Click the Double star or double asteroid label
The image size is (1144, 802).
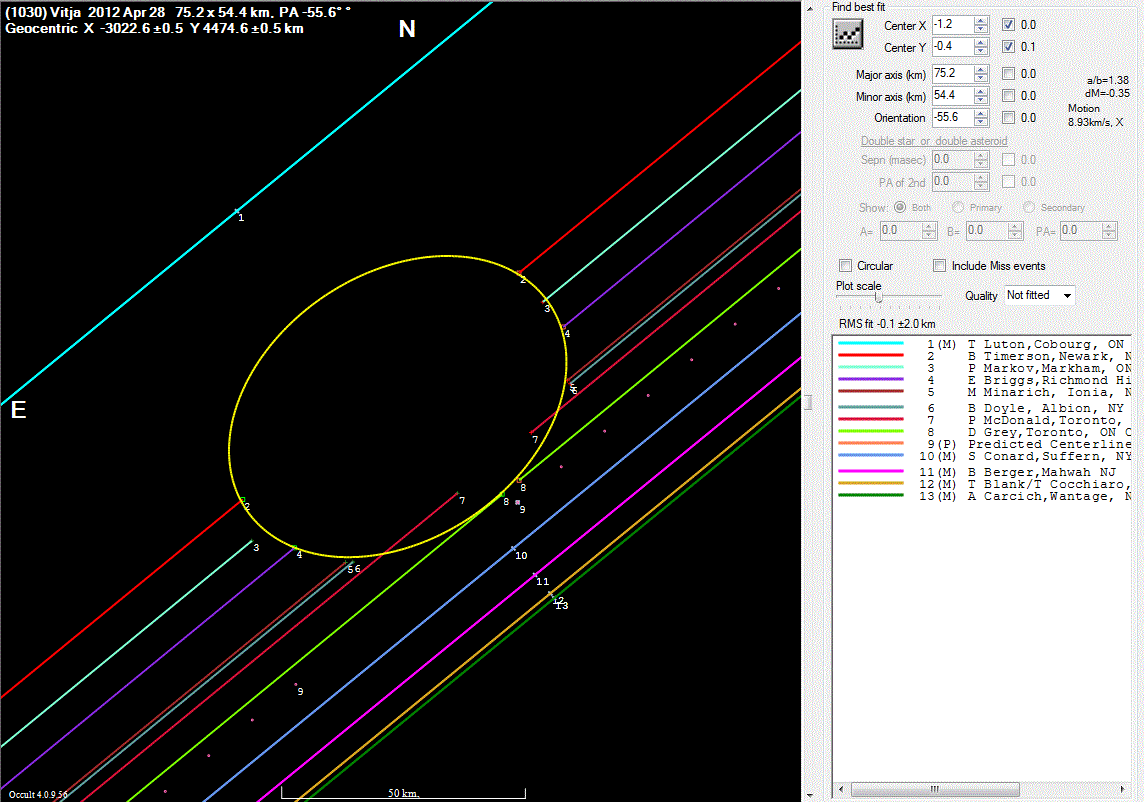click(x=934, y=141)
